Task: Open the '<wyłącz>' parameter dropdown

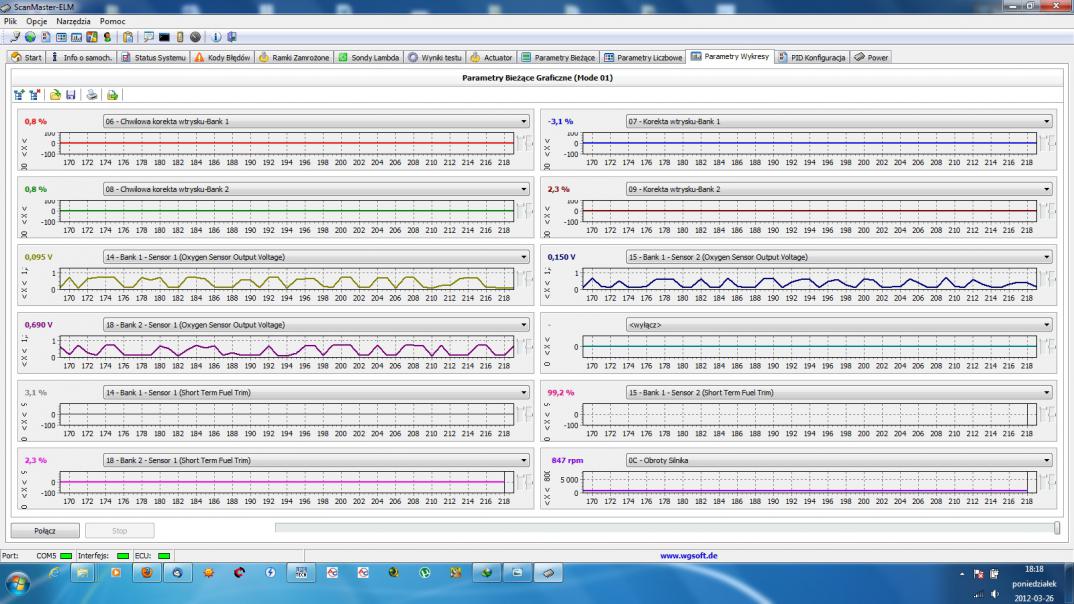Action: coord(839,325)
